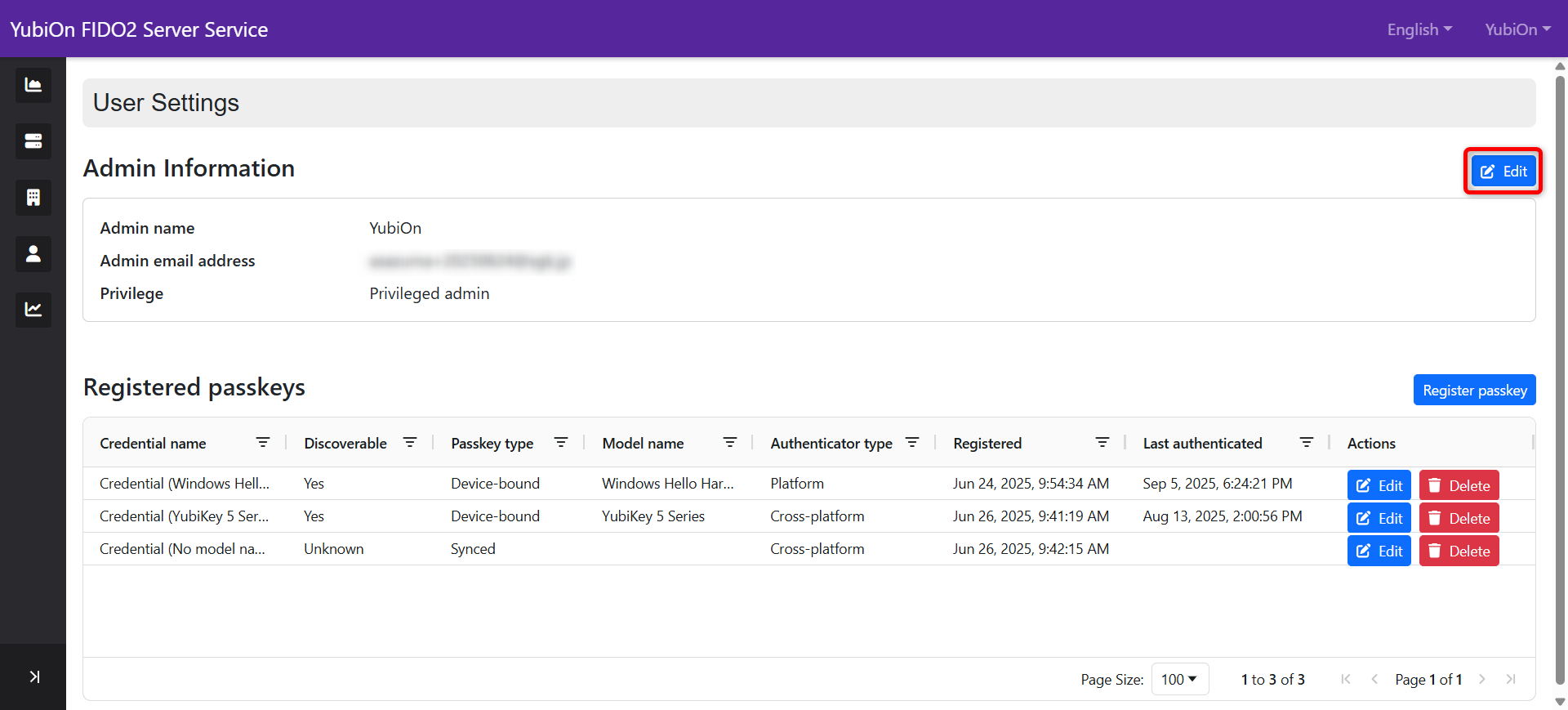The width and height of the screenshot is (1568, 710).
Task: Click the YubiKey 5 Series model name cell
Action: click(x=653, y=516)
